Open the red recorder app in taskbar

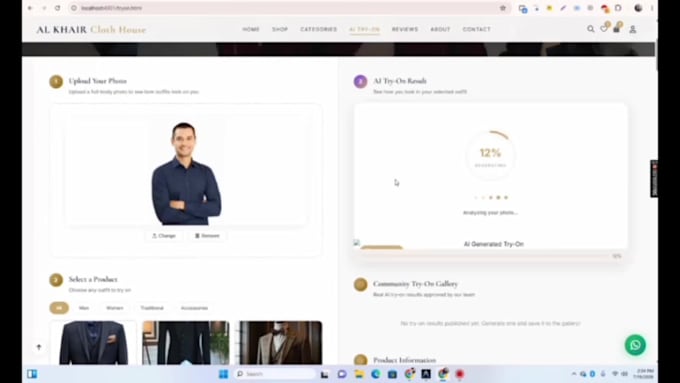(460, 374)
